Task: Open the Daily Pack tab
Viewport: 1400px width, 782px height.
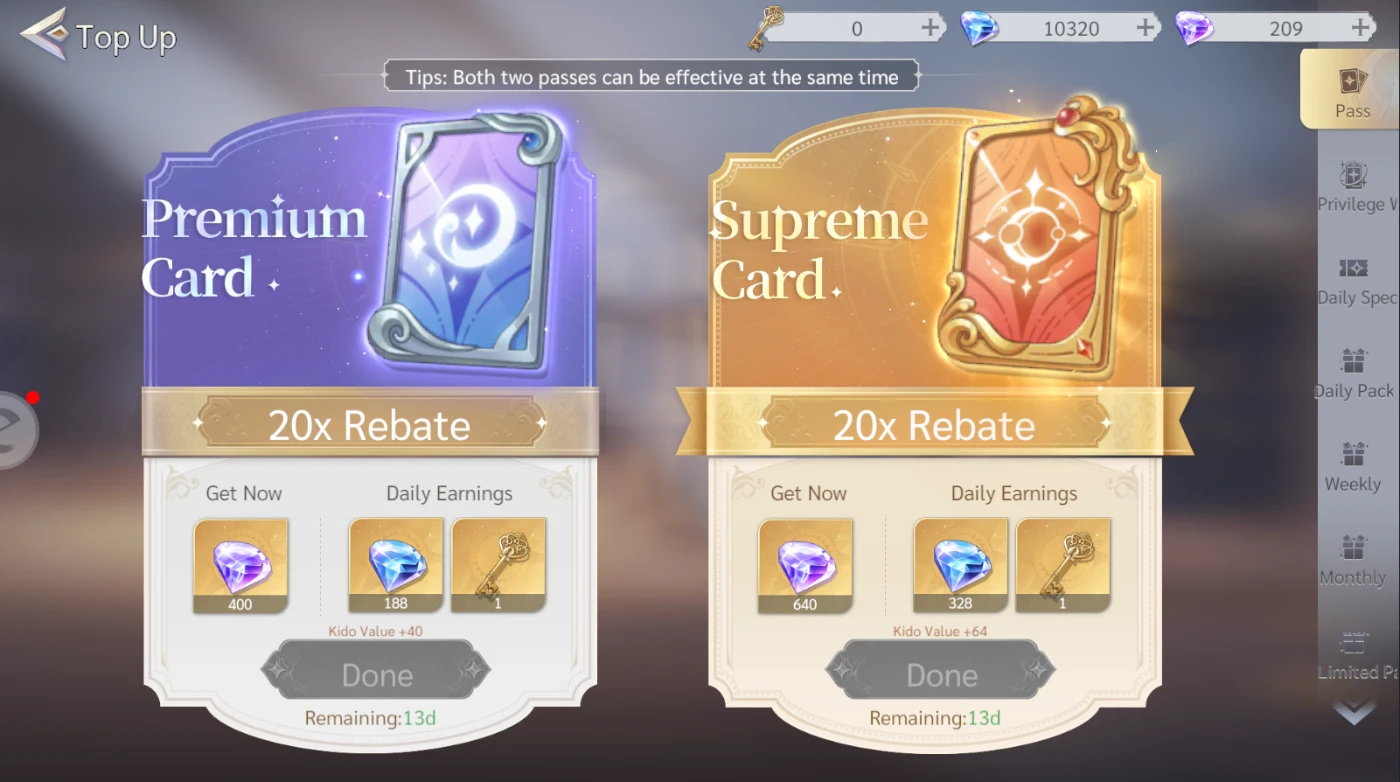Action: coord(1354,374)
